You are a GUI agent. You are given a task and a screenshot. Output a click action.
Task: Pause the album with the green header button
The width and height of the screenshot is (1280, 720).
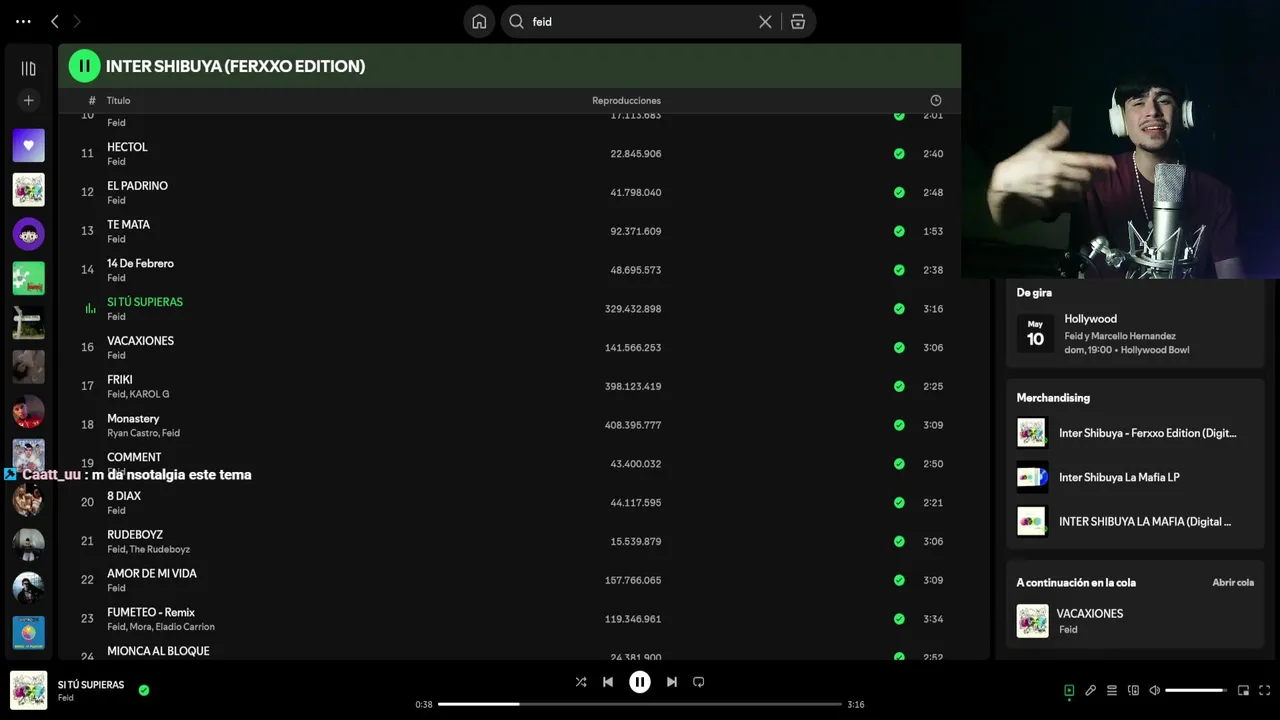click(84, 66)
